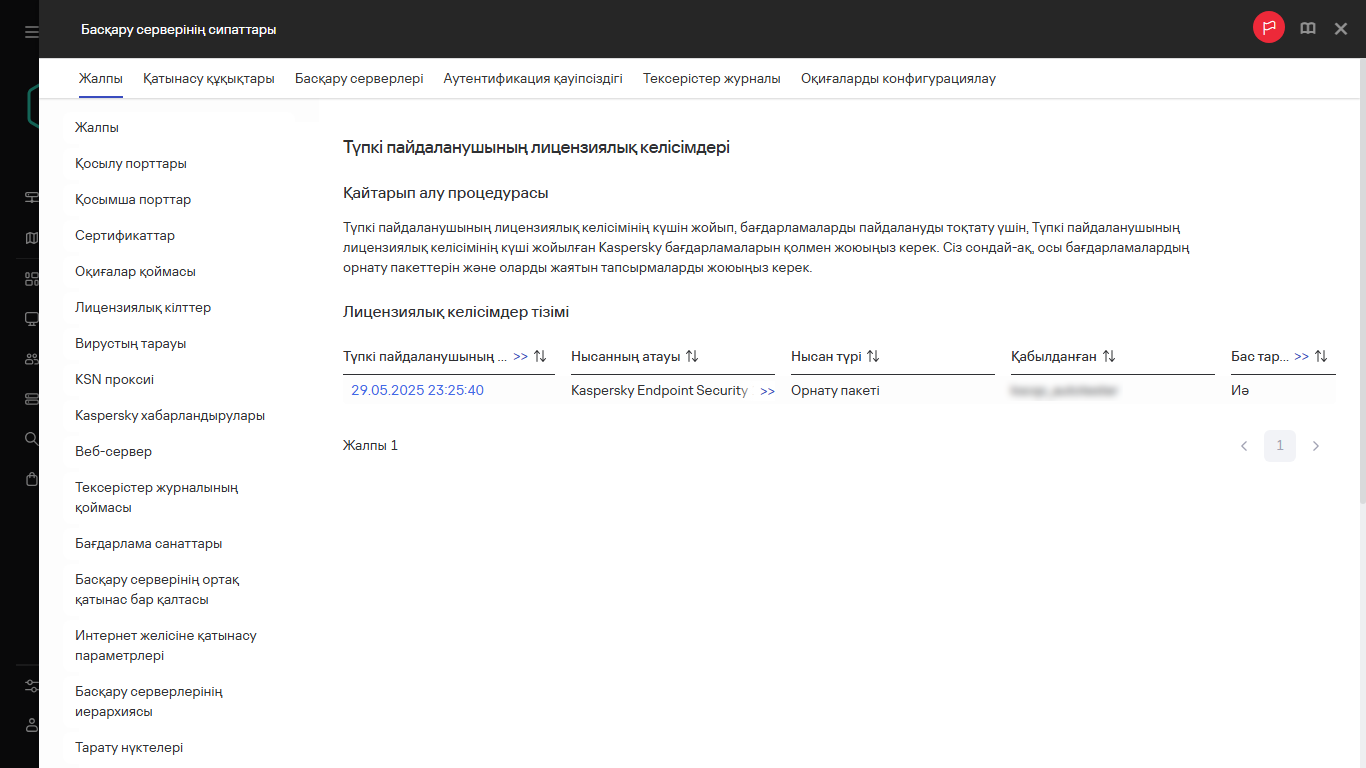Image resolution: width=1366 pixels, height=768 pixels.
Task: Sort by Қабылданған column
Action: coord(1108,357)
